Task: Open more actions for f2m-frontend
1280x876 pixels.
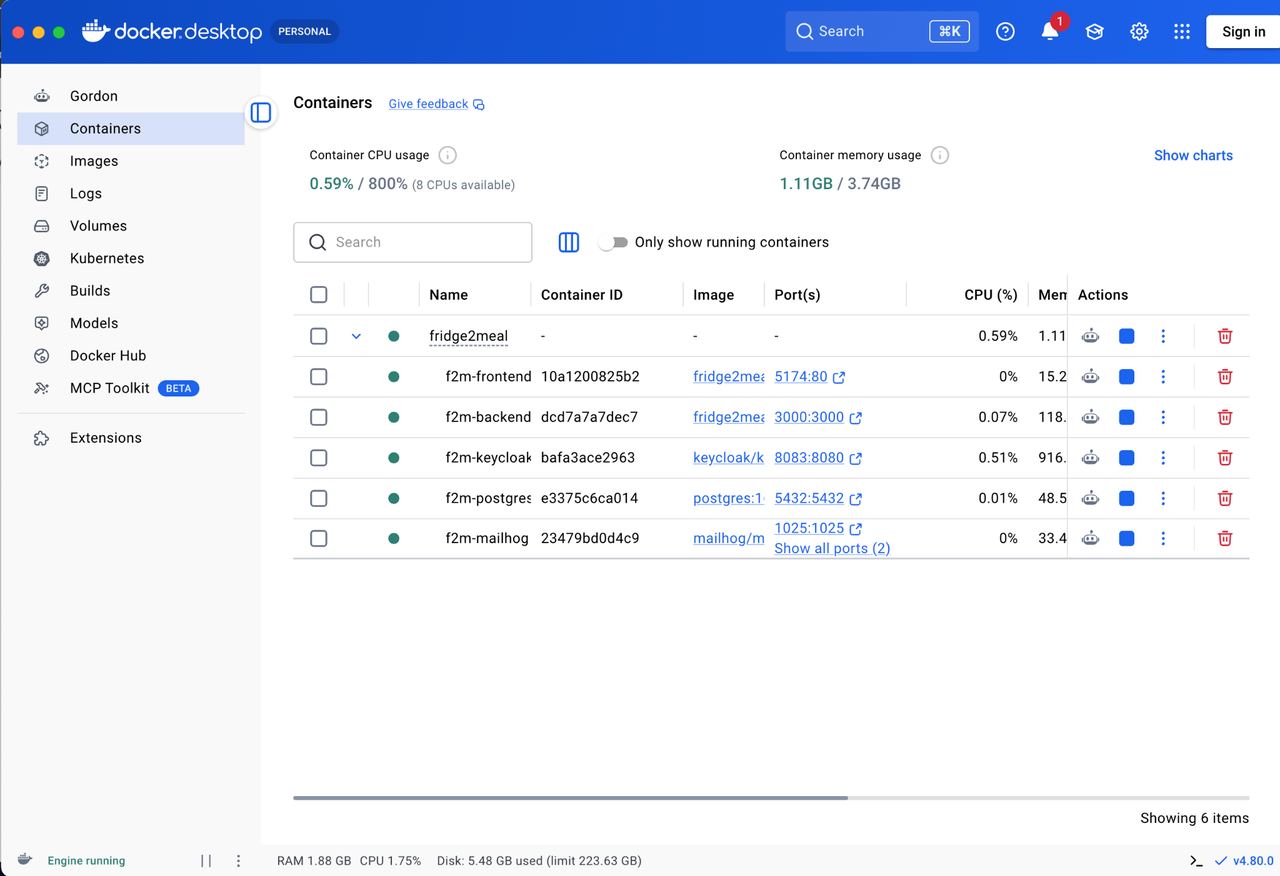Action: 1163,377
